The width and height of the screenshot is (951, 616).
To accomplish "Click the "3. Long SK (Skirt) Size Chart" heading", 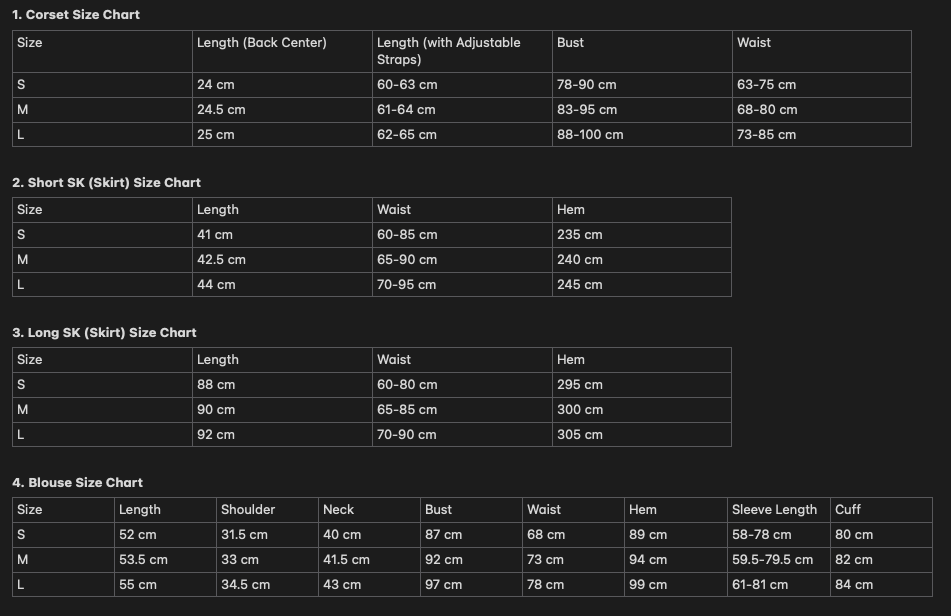I will (105, 333).
